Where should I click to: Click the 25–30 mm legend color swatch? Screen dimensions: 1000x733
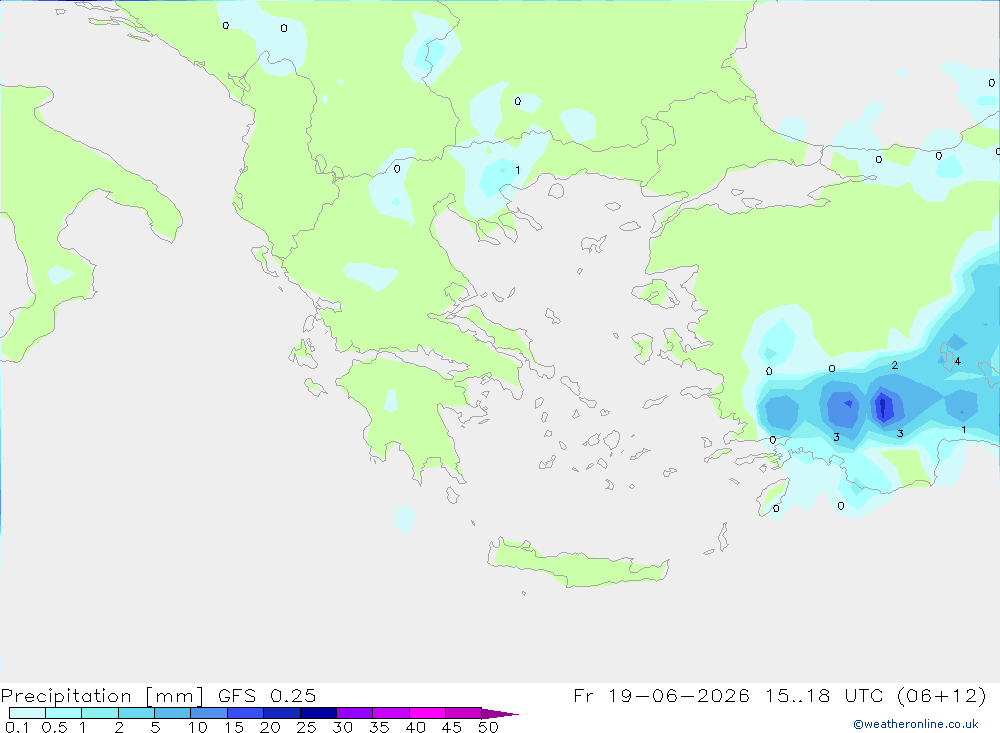click(x=318, y=713)
